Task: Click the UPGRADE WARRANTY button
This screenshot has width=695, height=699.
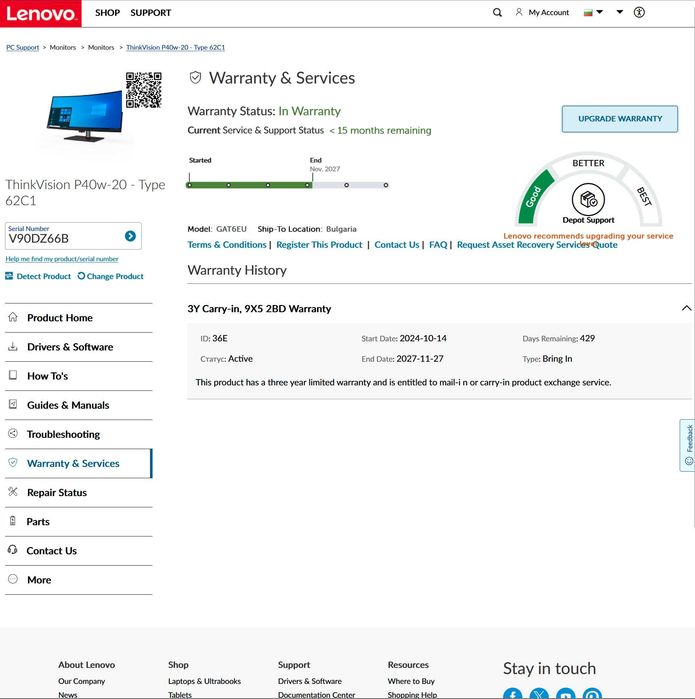Action: [x=620, y=119]
